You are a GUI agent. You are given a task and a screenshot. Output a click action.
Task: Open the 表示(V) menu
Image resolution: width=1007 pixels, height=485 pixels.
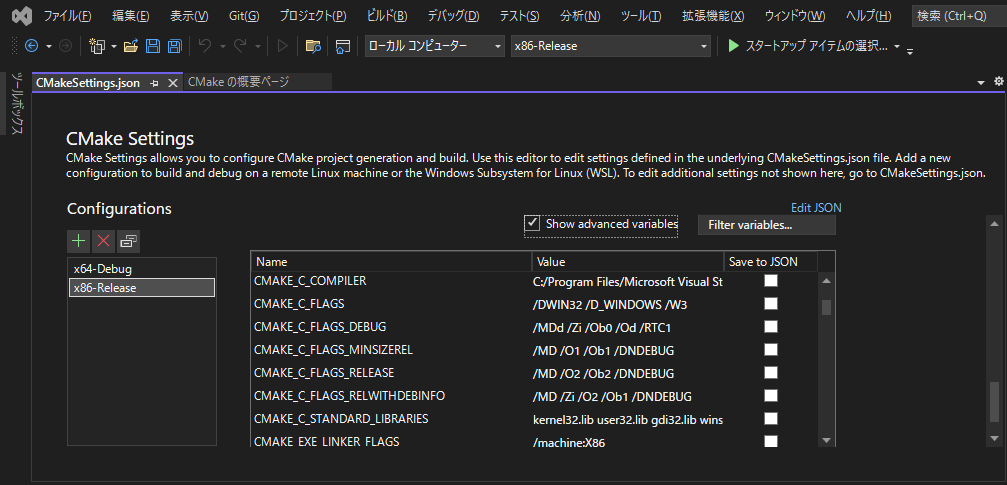189,16
